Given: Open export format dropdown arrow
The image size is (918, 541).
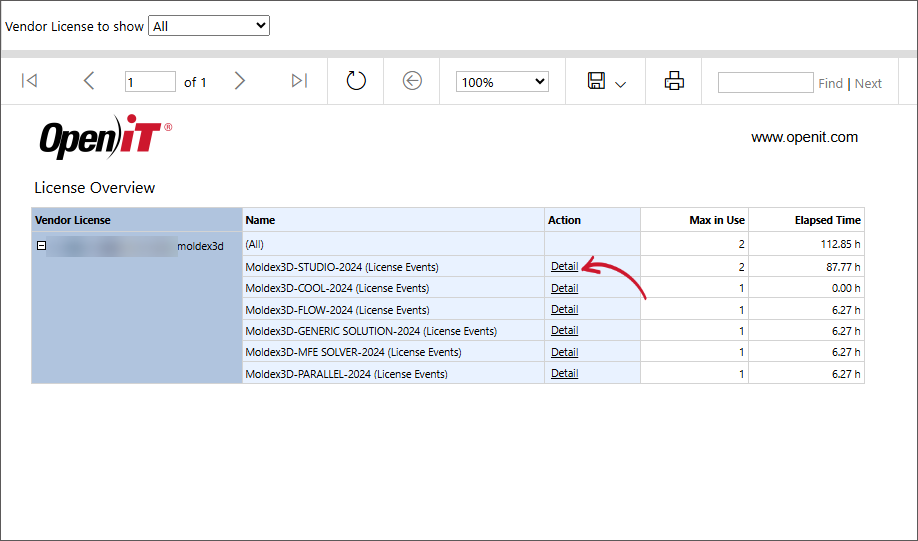Looking at the screenshot, I should point(621,84).
